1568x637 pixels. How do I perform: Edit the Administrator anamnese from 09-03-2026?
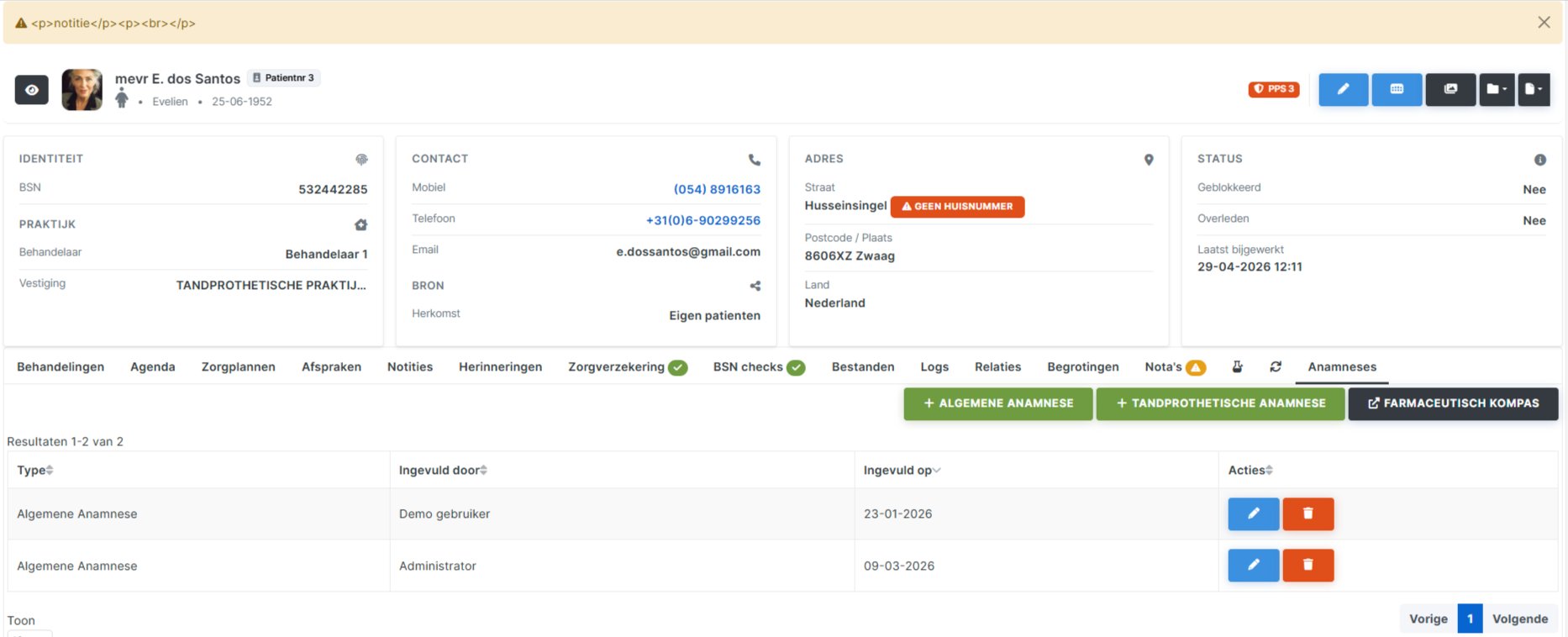point(1253,566)
